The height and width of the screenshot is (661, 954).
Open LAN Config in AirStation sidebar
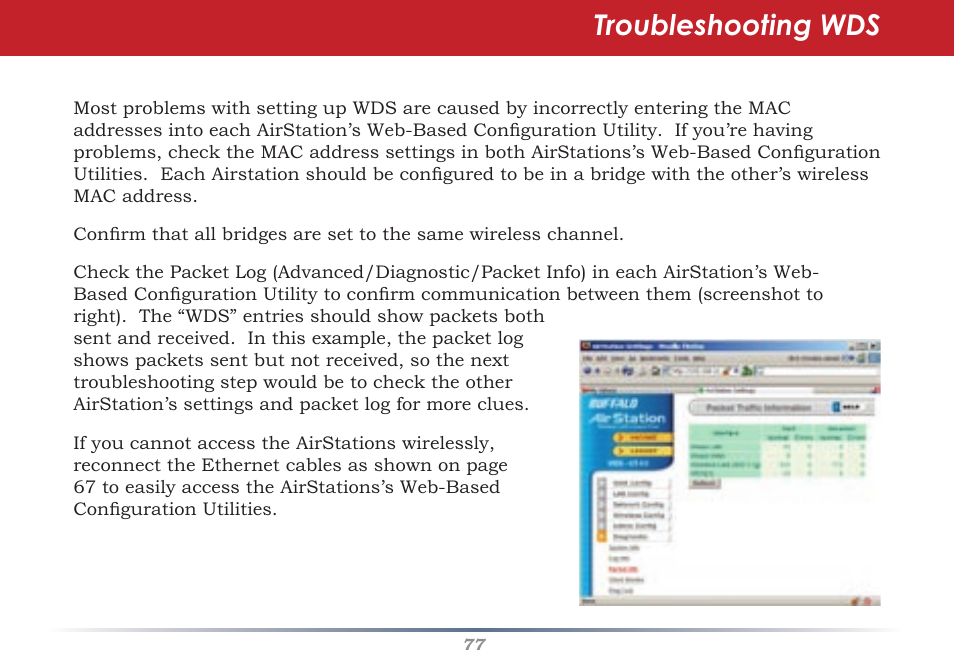tap(631, 494)
